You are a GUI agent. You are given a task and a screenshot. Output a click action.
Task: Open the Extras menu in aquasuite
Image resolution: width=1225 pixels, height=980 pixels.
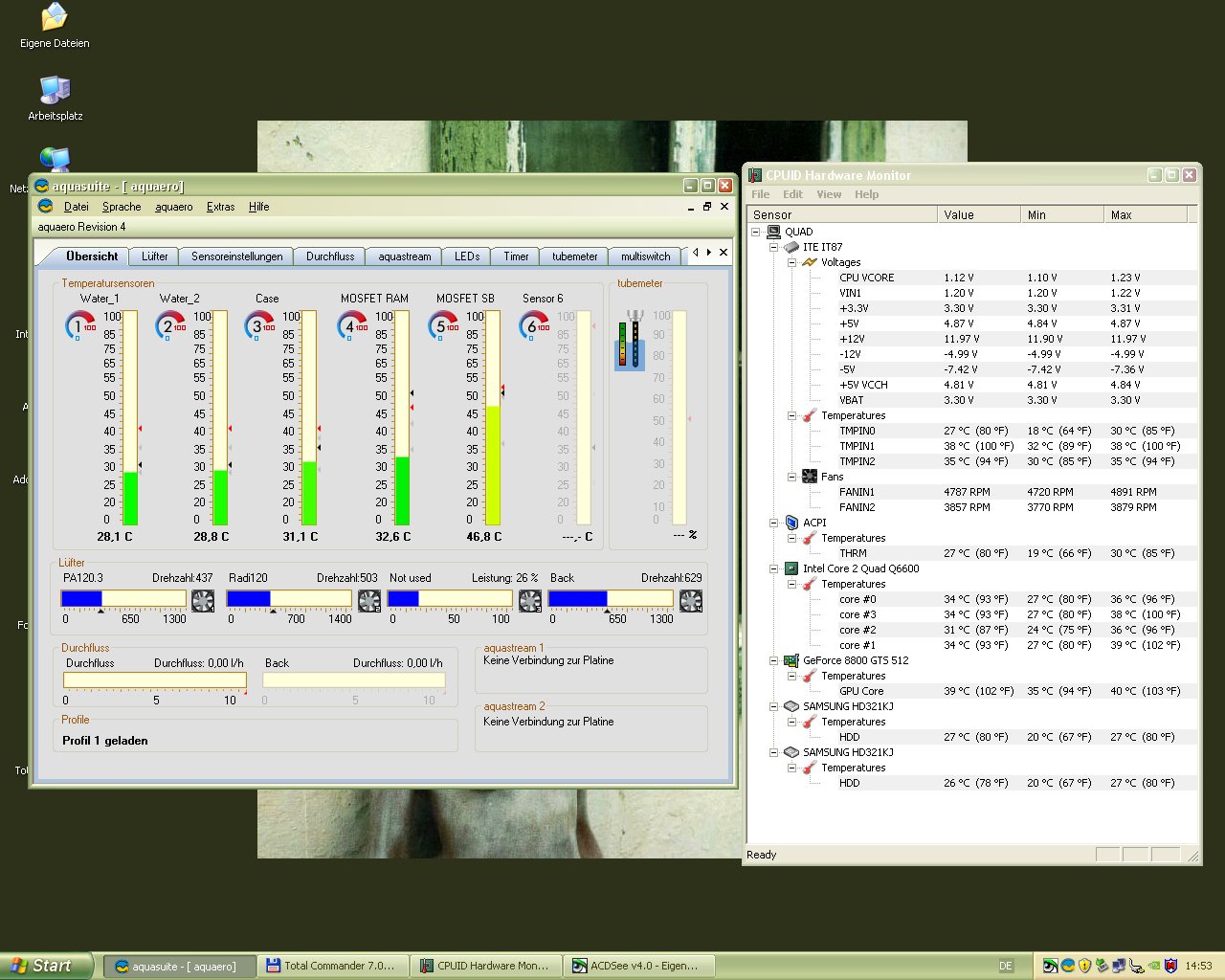pos(220,207)
